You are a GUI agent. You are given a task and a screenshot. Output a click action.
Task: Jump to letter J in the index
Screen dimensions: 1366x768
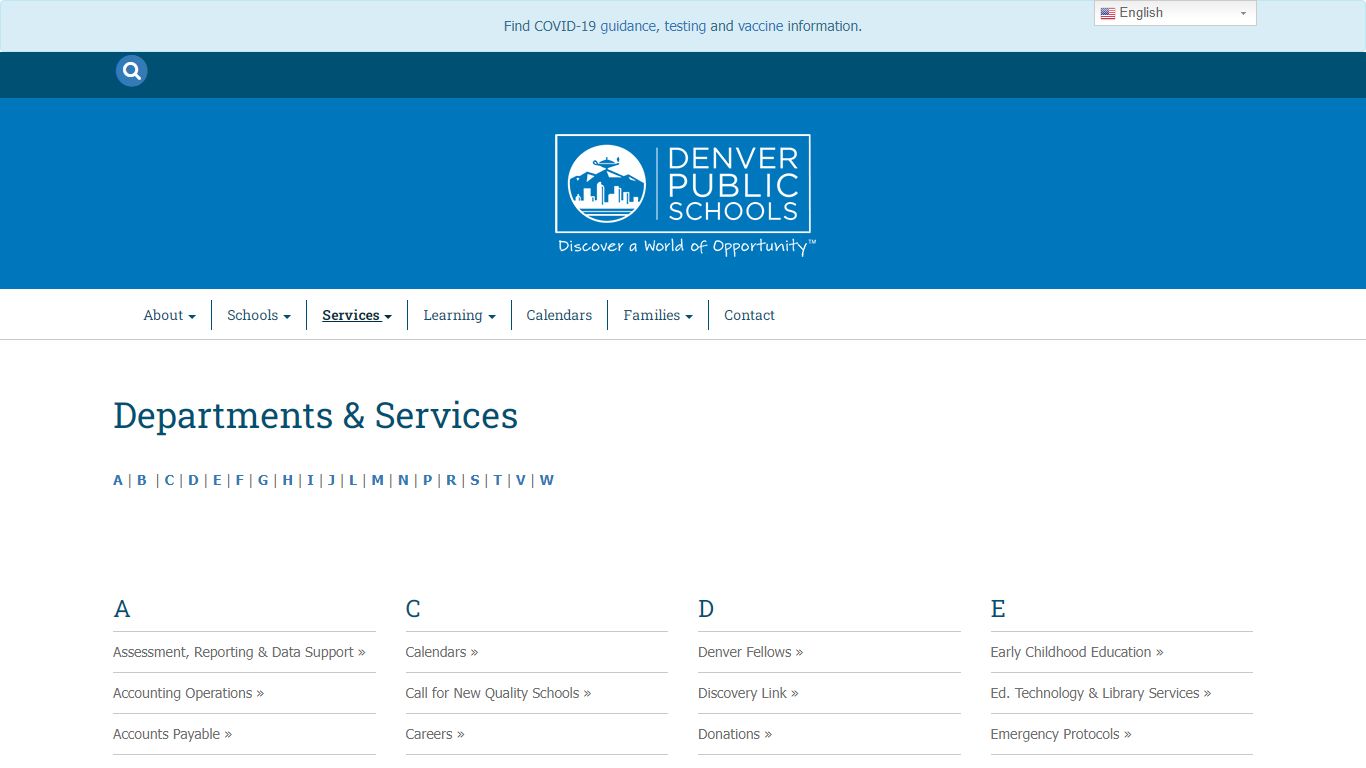[331, 480]
